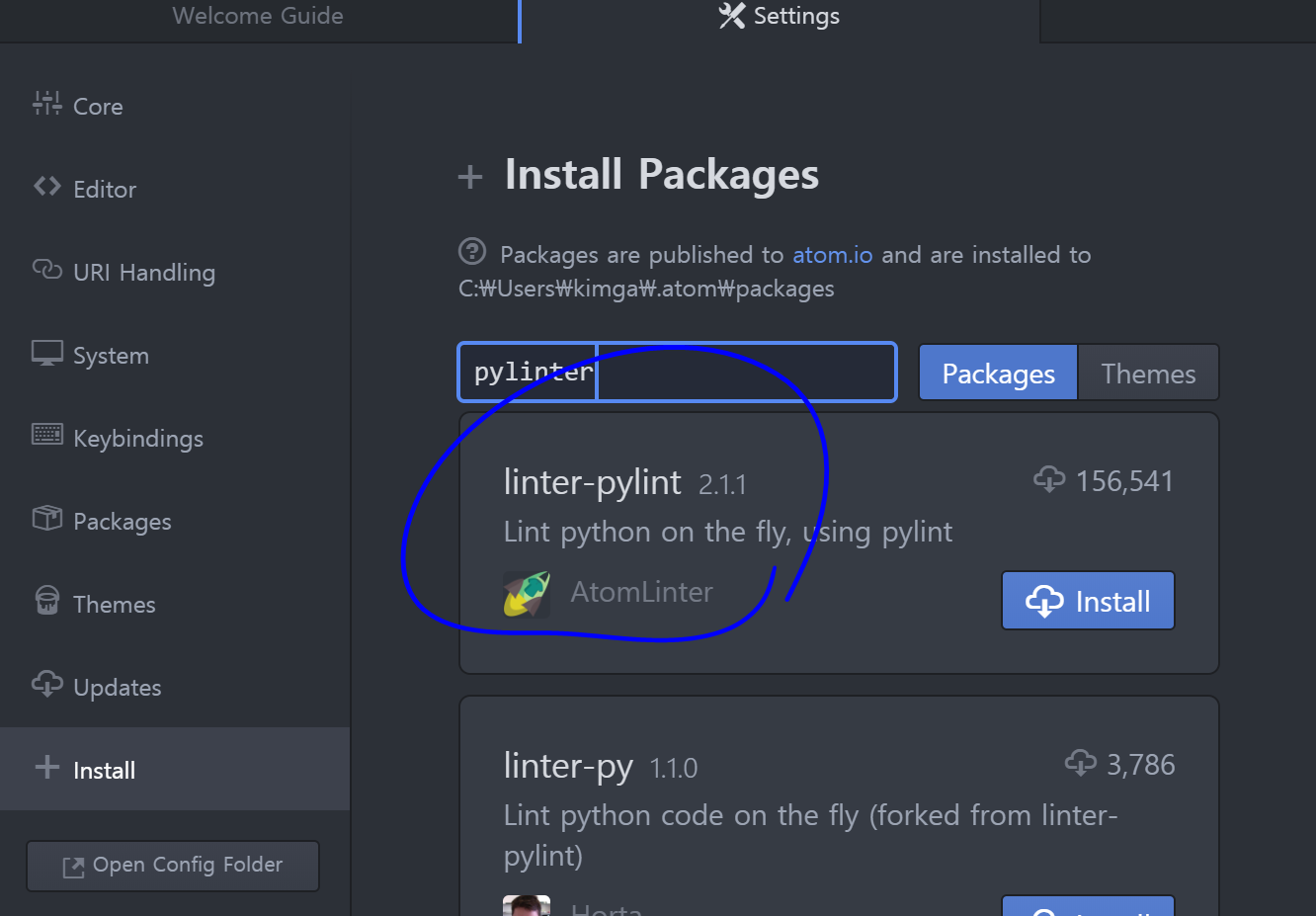Click the Core sliders icon
The image size is (1316, 916).
click(46, 103)
